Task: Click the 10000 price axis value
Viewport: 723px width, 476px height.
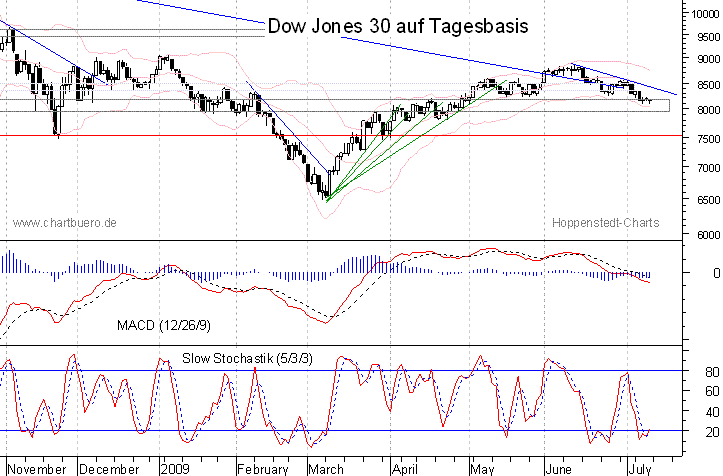Action: (x=705, y=14)
